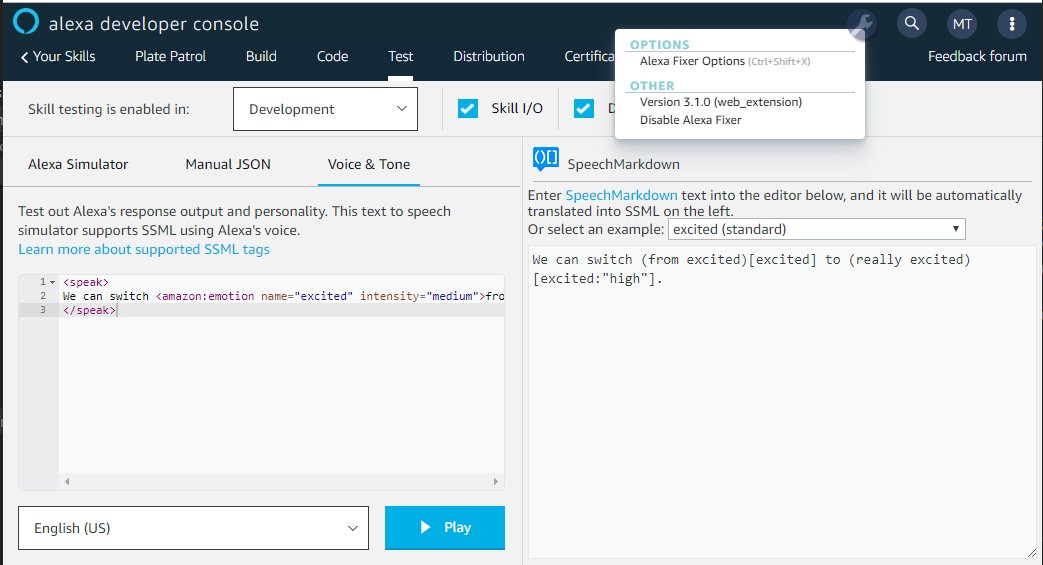Open the excited (standard) example dropdown
The image size is (1043, 565).
click(817, 229)
